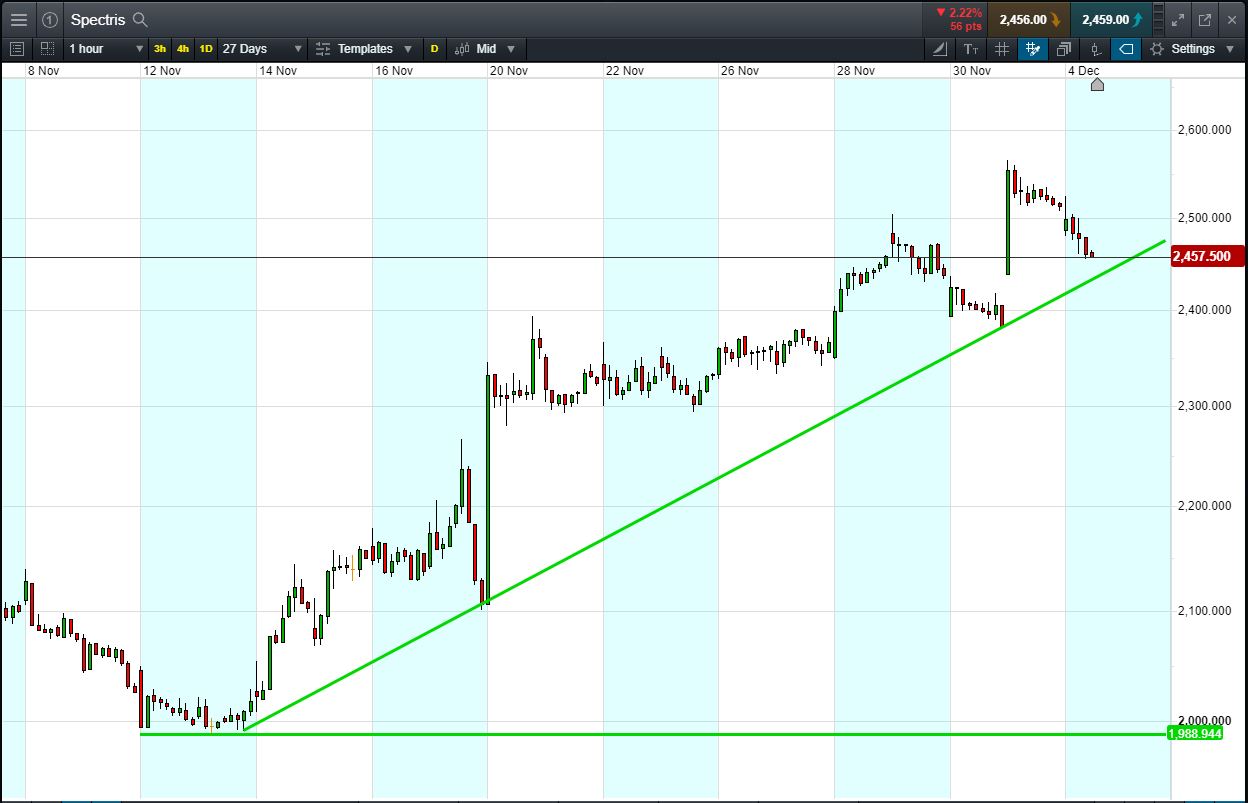The image size is (1248, 803).
Task: Select the trendline drawing tool
Action: [938, 48]
